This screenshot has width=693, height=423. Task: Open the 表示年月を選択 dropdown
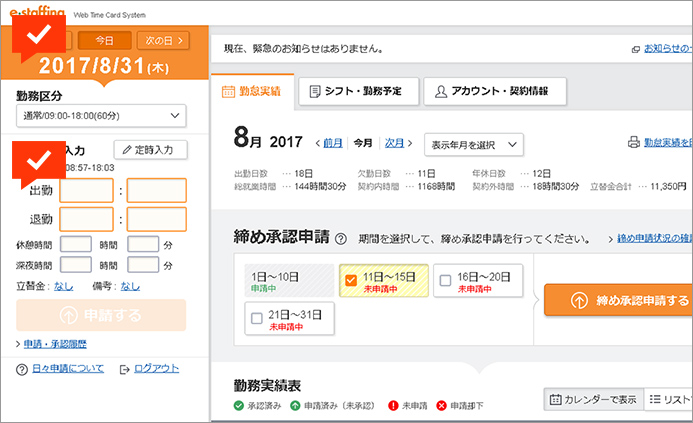473,144
